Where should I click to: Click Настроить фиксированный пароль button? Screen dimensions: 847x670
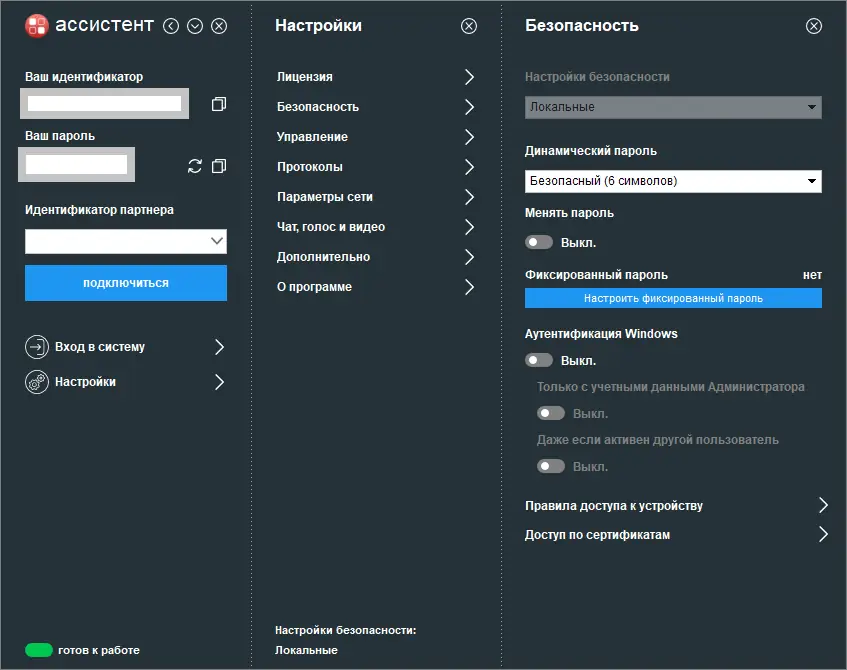click(x=673, y=298)
